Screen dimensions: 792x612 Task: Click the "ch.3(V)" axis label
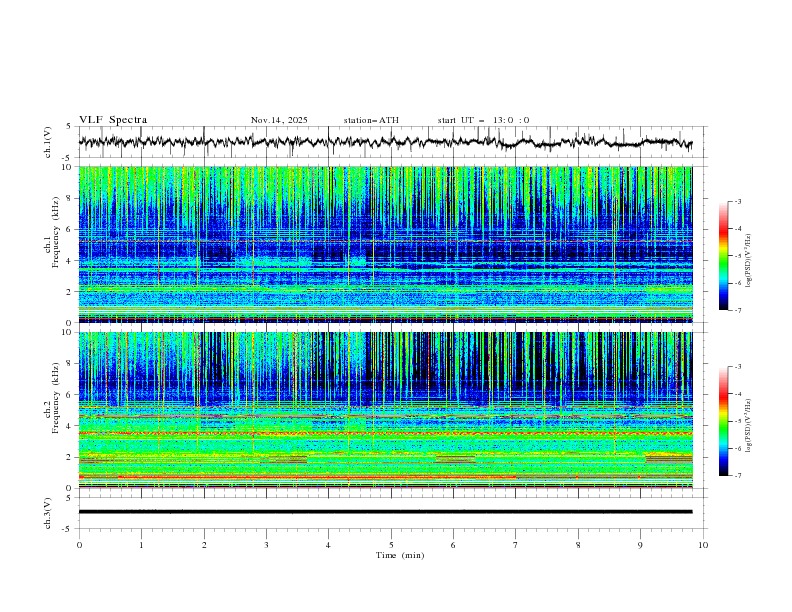48,513
